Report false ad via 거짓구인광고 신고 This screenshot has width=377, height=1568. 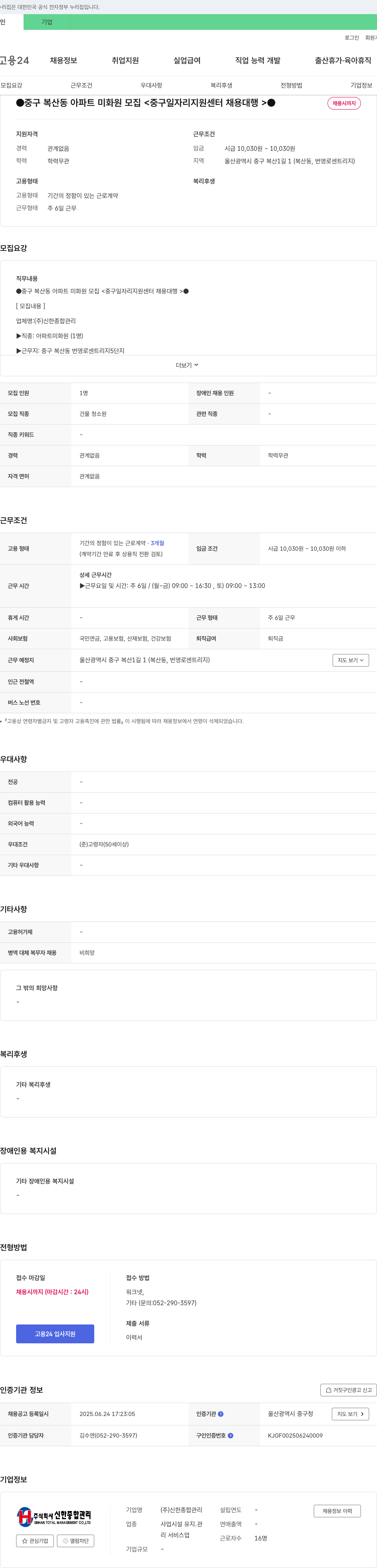click(348, 1390)
